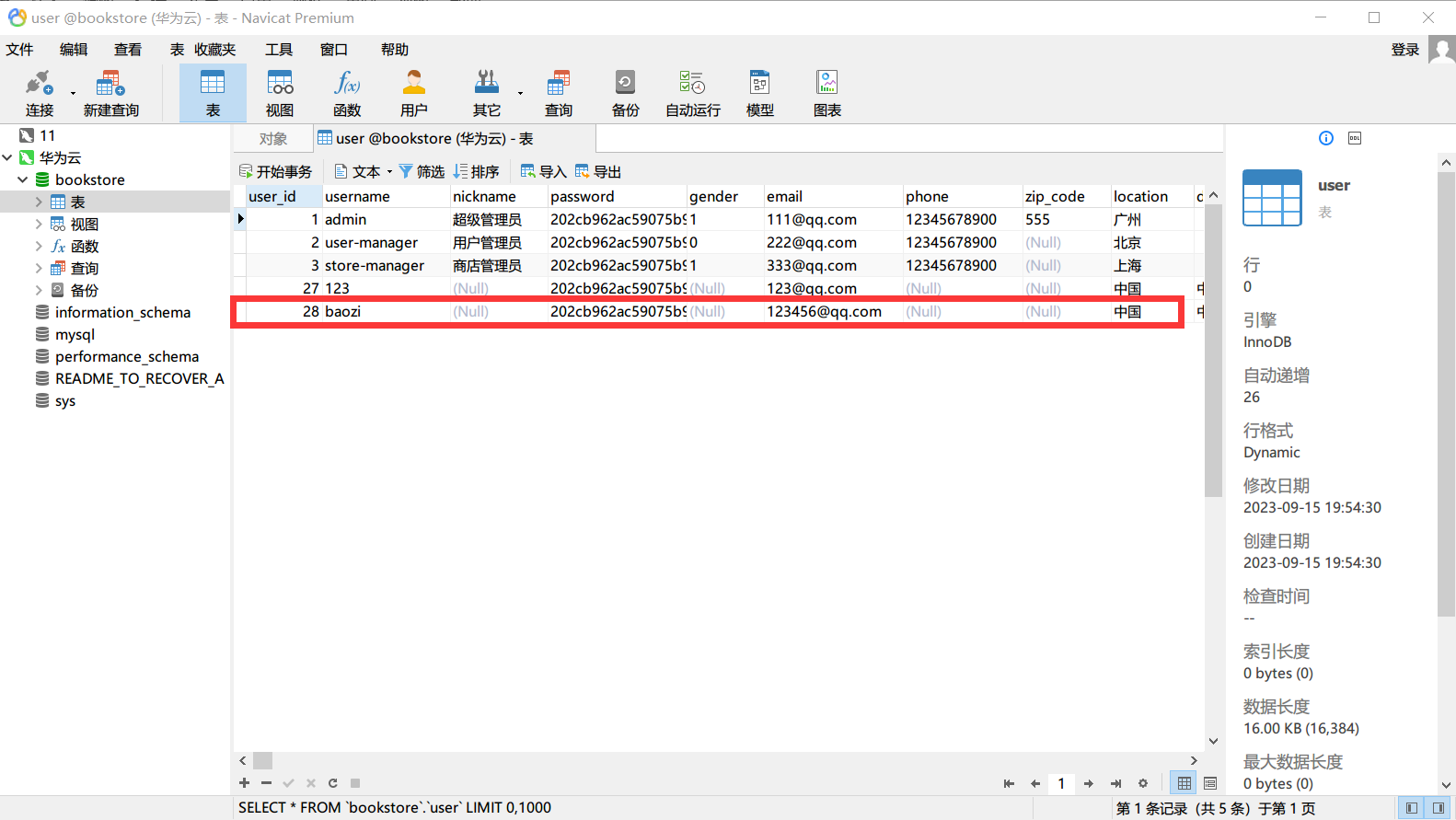Click the table vertical scrollbar down arrow
The width and height of the screenshot is (1456, 820).
click(1213, 741)
